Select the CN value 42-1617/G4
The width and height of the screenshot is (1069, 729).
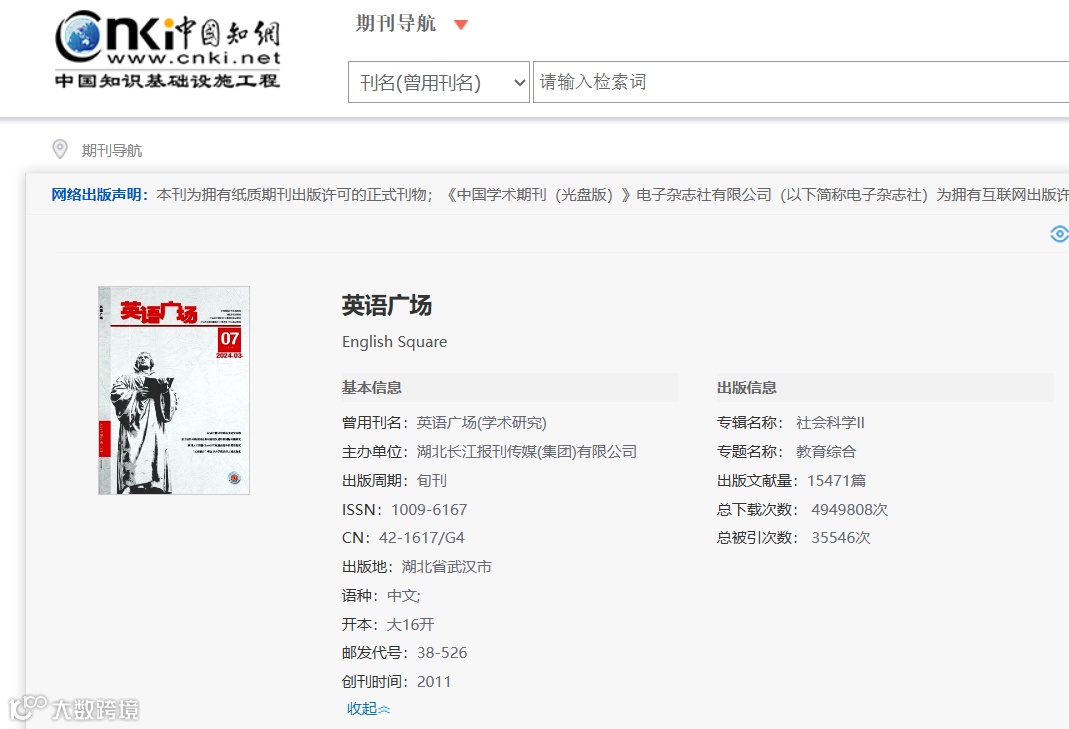[x=421, y=538]
